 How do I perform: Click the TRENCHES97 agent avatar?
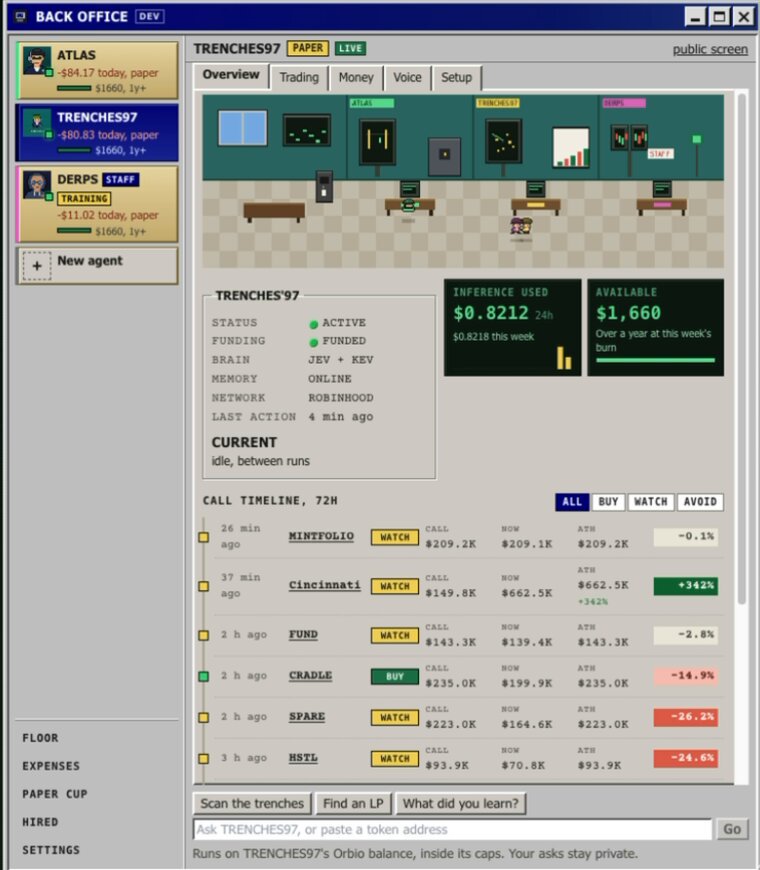37,123
